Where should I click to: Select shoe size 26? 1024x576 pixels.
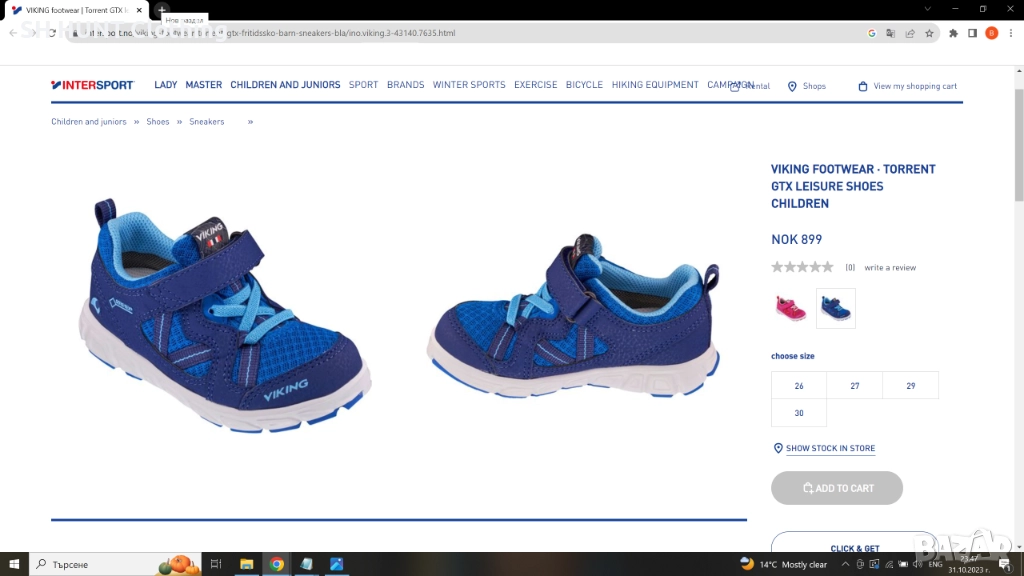pos(799,385)
